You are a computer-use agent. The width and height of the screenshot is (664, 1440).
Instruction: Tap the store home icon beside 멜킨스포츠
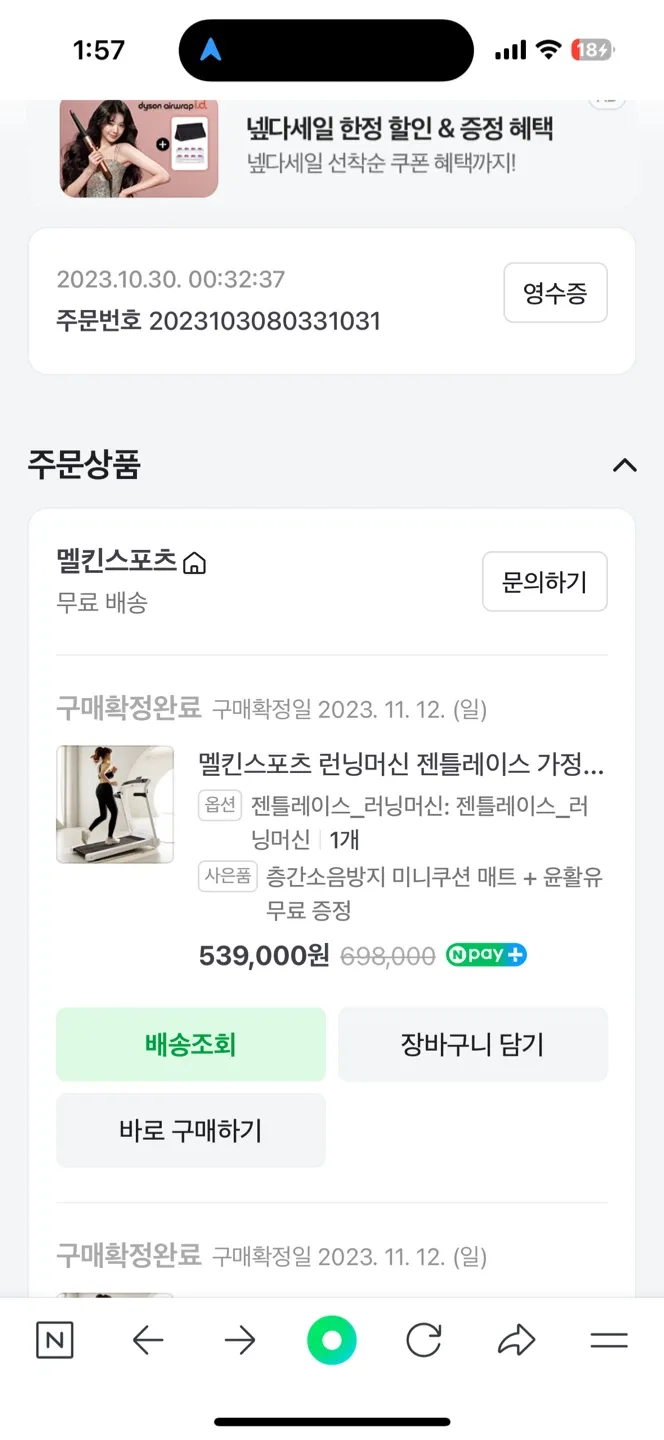[x=195, y=564]
